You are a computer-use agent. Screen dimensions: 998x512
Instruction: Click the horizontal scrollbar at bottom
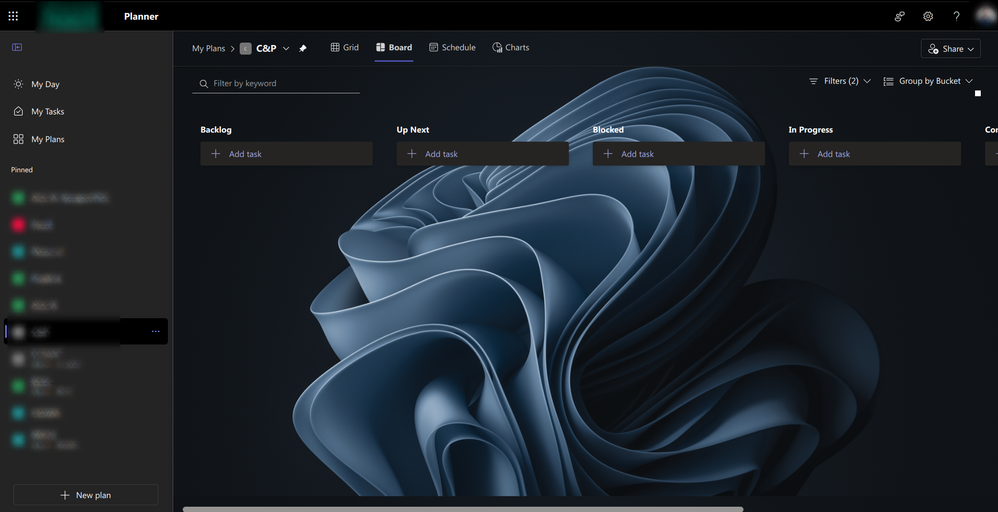click(463, 509)
